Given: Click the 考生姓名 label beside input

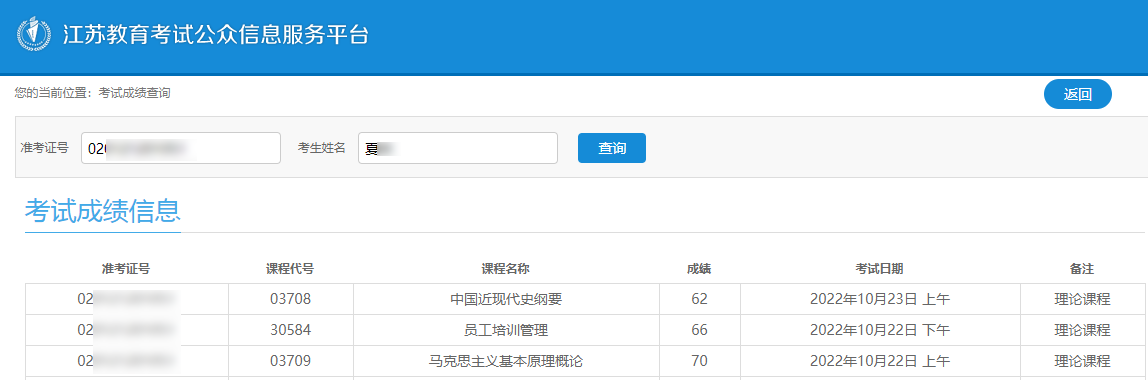Looking at the screenshot, I should click(321, 148).
